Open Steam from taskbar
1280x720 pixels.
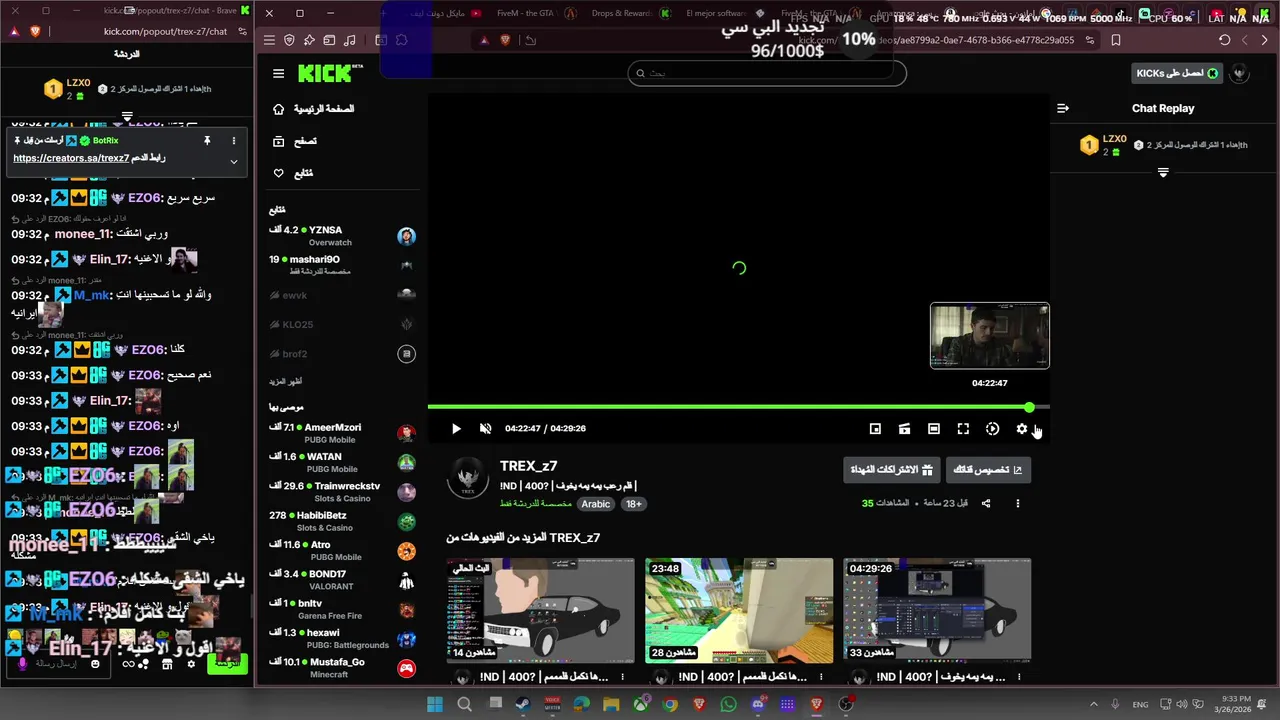[x=523, y=704]
